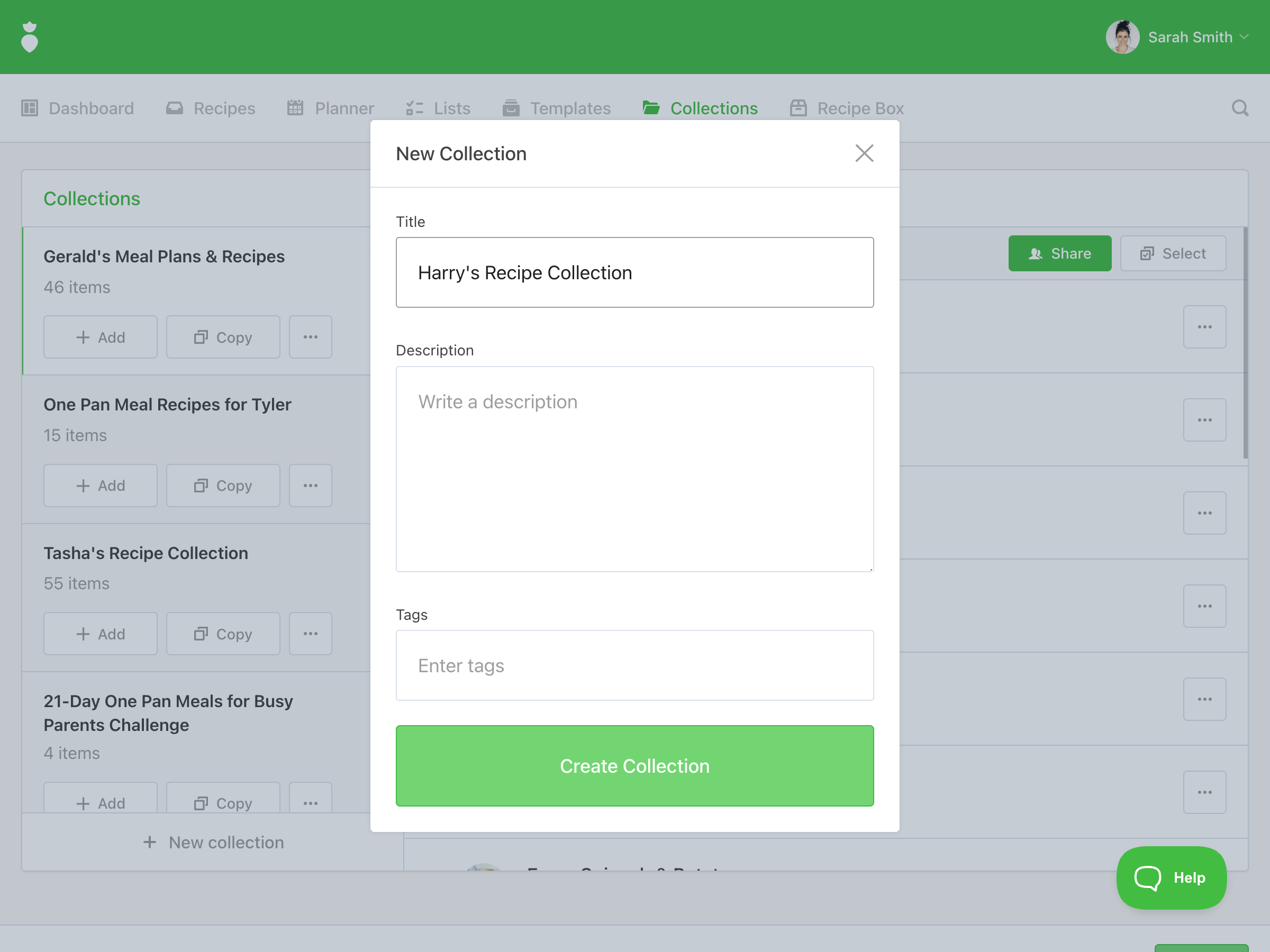Focus the Enter tags field
This screenshot has width=1270, height=952.
tap(634, 665)
